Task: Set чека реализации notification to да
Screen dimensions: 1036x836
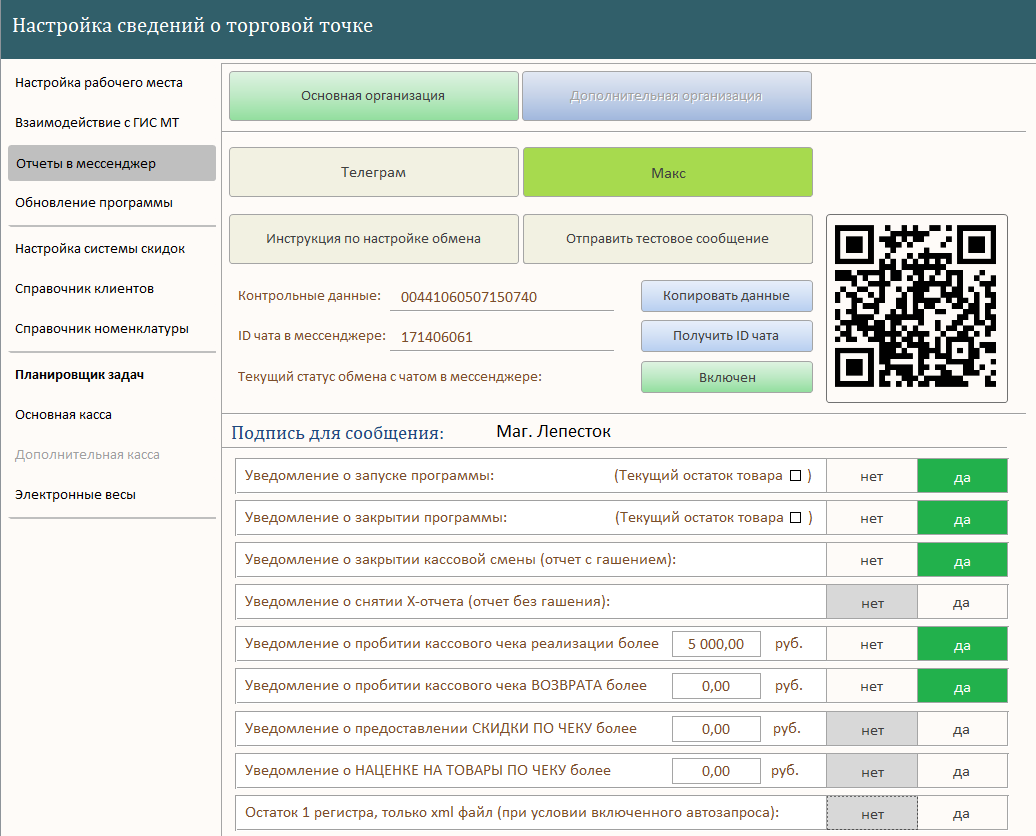Action: pyautogui.click(x=962, y=644)
